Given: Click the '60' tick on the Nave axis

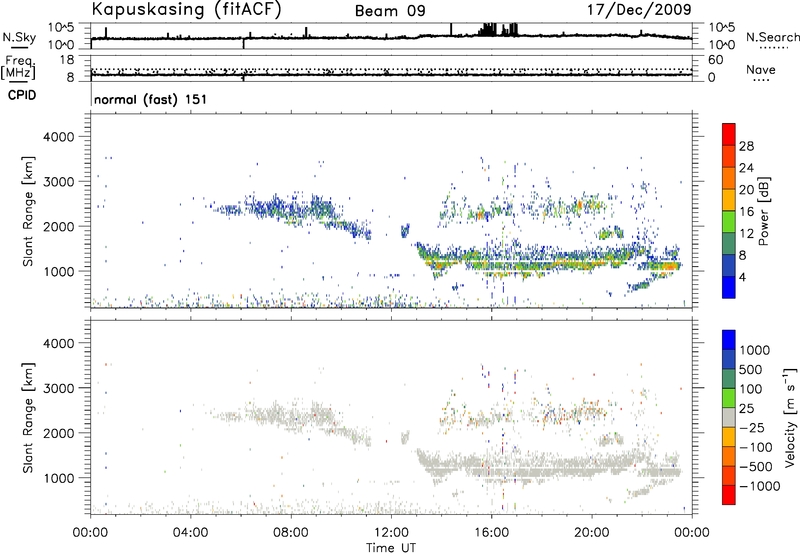Looking at the screenshot, I should click(715, 60).
